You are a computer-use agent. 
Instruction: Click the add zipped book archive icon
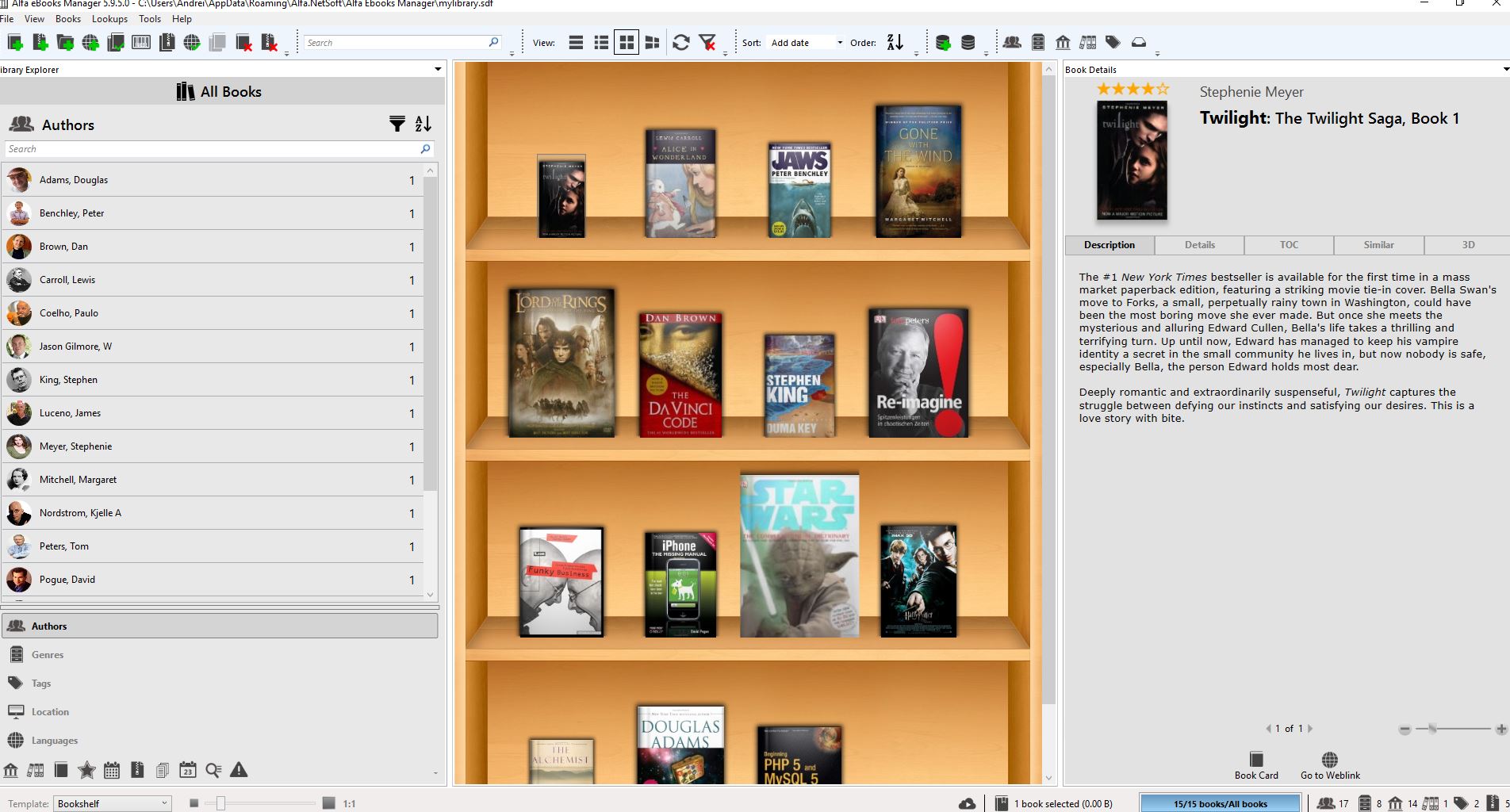40,43
